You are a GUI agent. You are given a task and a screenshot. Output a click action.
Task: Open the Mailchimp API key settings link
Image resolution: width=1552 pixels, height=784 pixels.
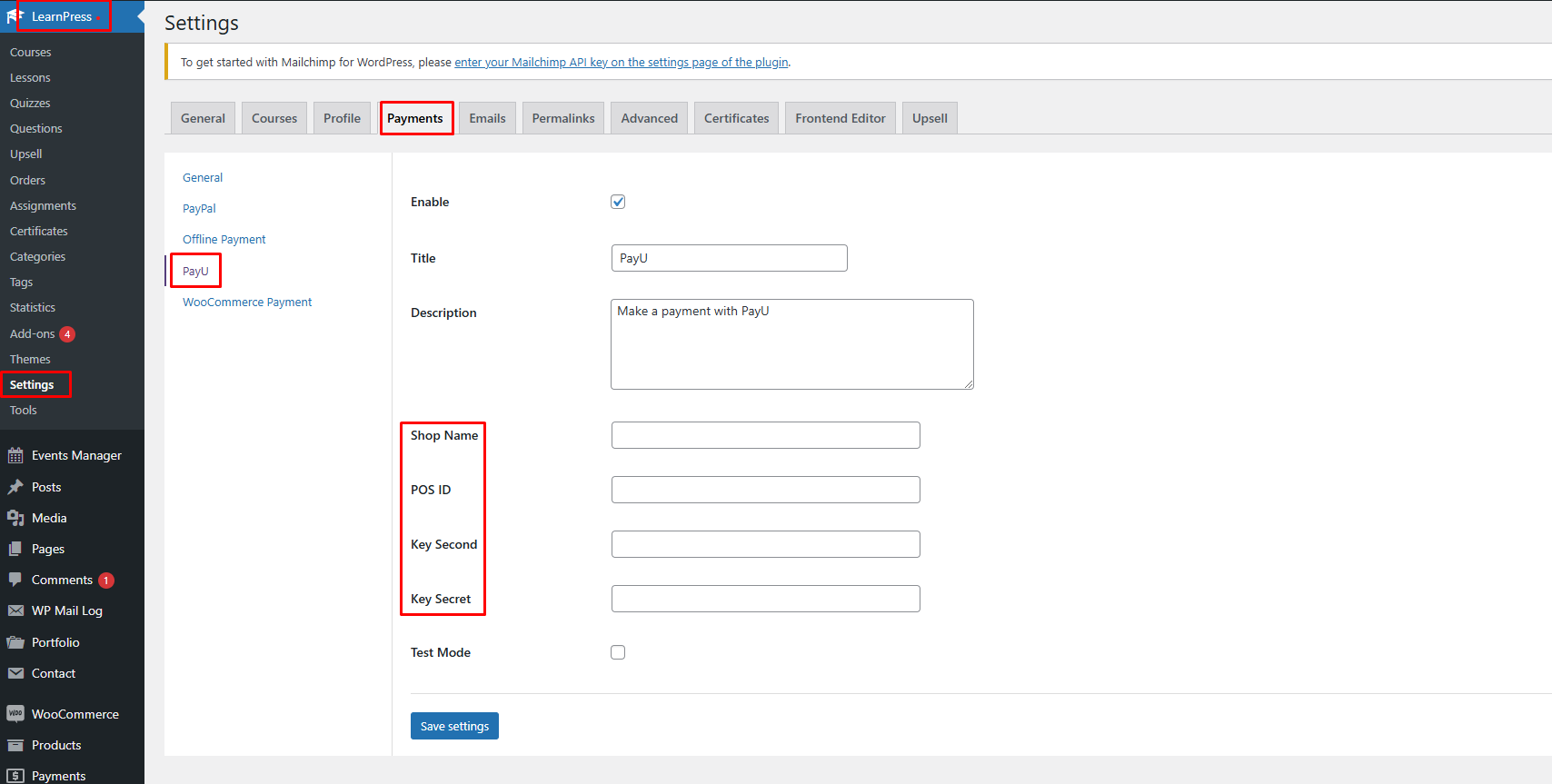coord(622,63)
